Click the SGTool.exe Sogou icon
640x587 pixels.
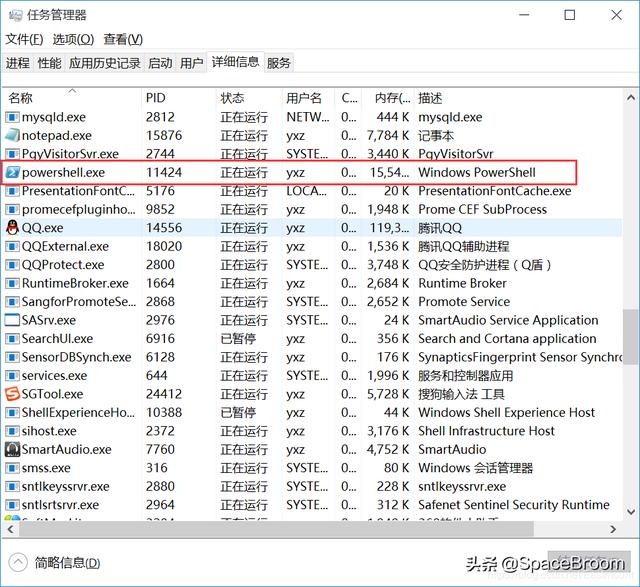click(12, 394)
